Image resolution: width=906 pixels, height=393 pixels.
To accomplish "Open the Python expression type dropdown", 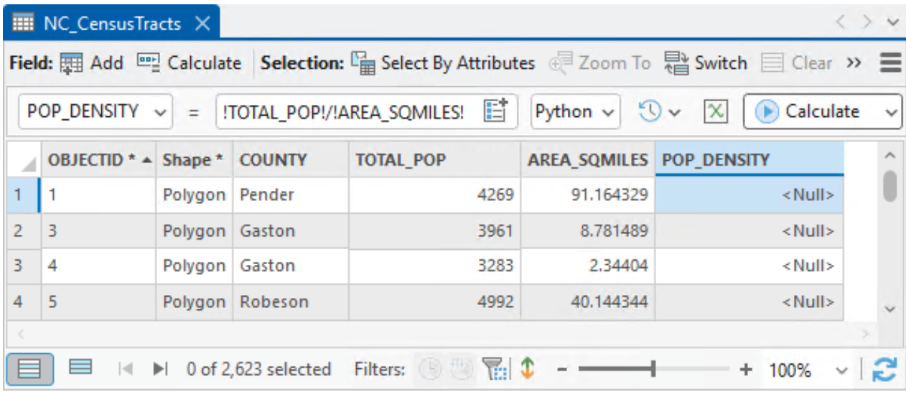I will (575, 111).
